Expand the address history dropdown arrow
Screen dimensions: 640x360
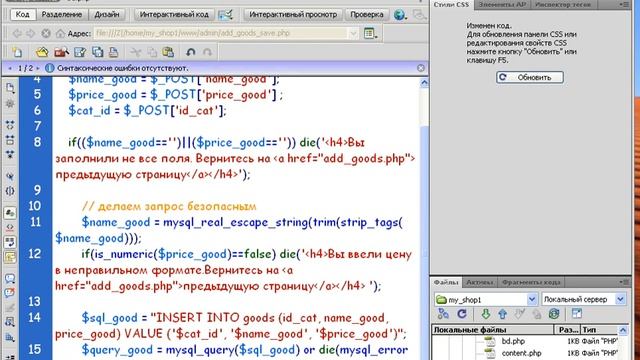click(353, 33)
